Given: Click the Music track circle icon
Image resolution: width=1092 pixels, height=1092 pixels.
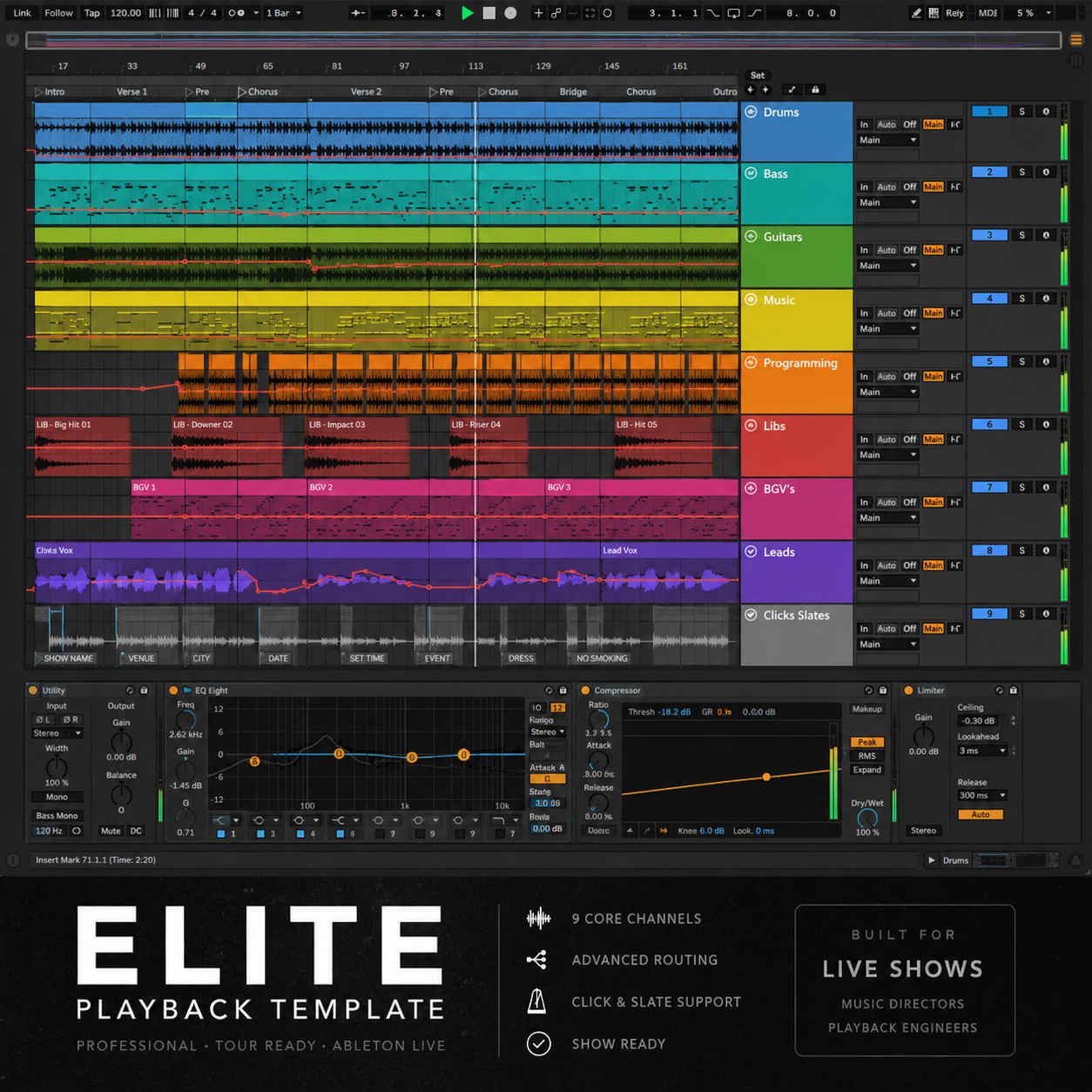Looking at the screenshot, I should [x=751, y=300].
